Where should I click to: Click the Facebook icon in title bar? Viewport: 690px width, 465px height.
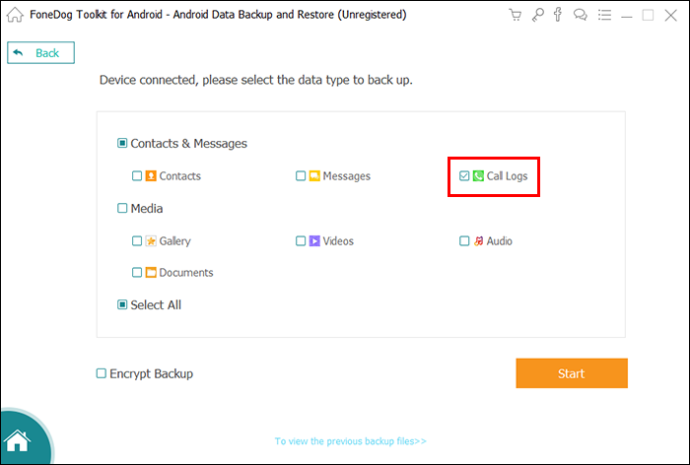(558, 15)
